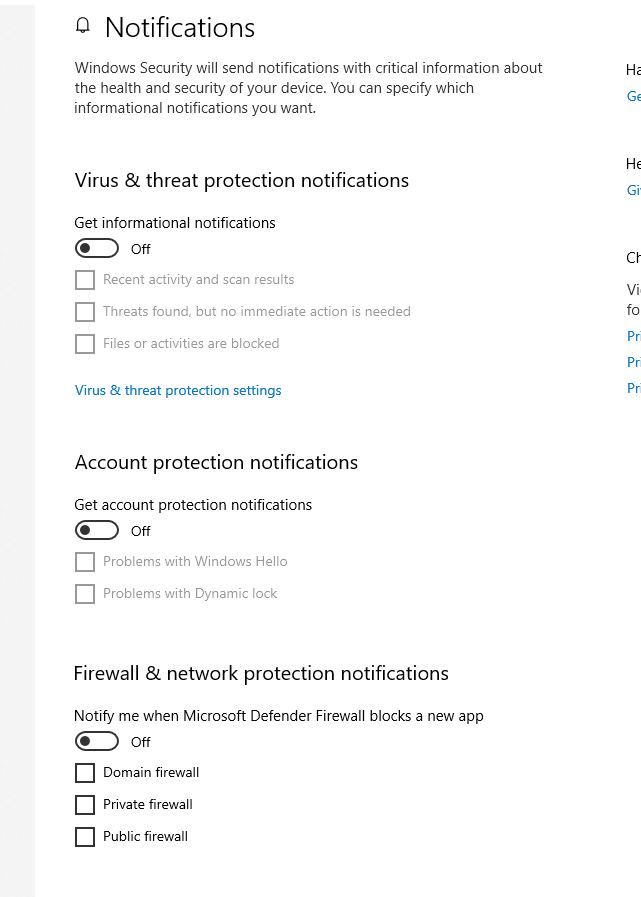This screenshot has width=641, height=897.
Task: Click Firewall & network protection notifications heading
Action: [x=261, y=673]
